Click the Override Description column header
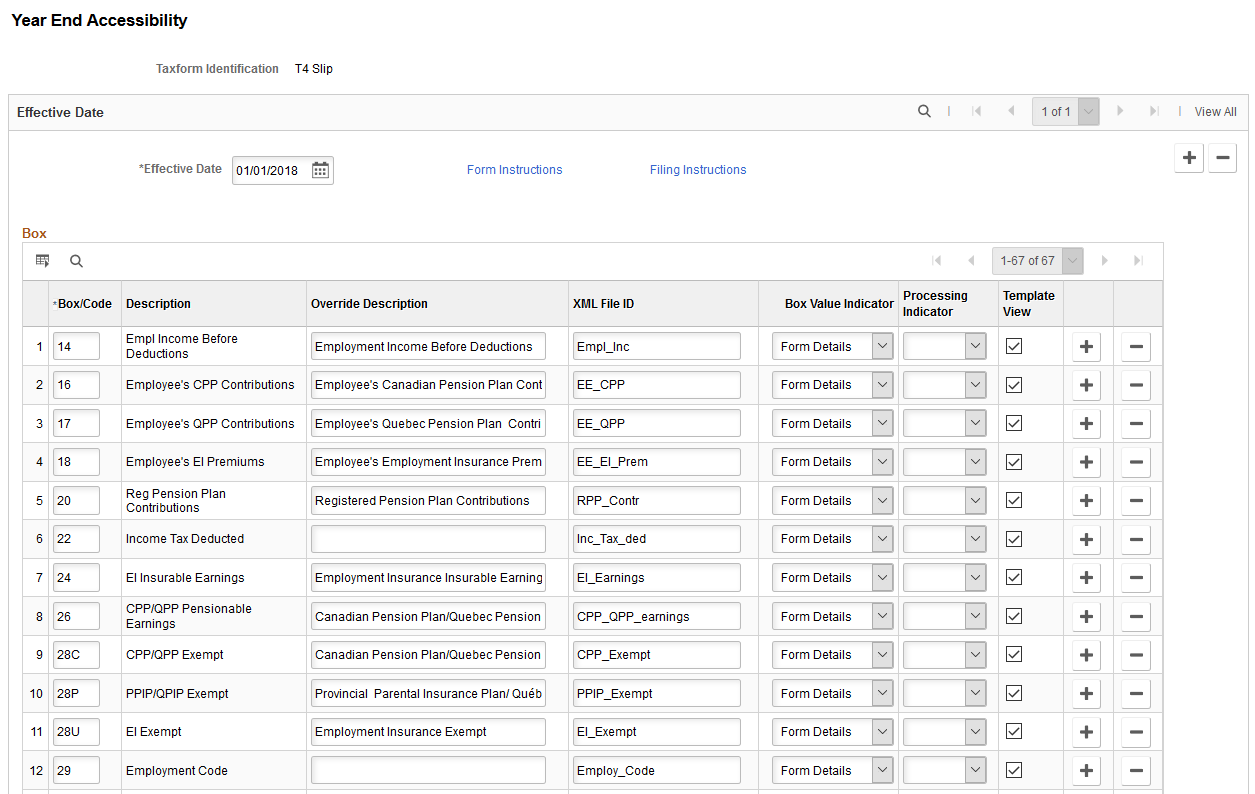The height and width of the screenshot is (794, 1255). (369, 304)
